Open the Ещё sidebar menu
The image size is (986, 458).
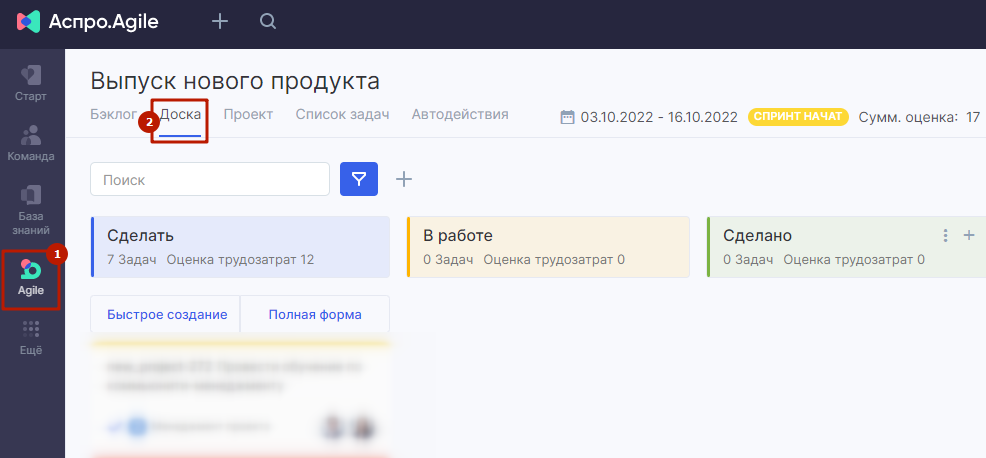coord(31,338)
